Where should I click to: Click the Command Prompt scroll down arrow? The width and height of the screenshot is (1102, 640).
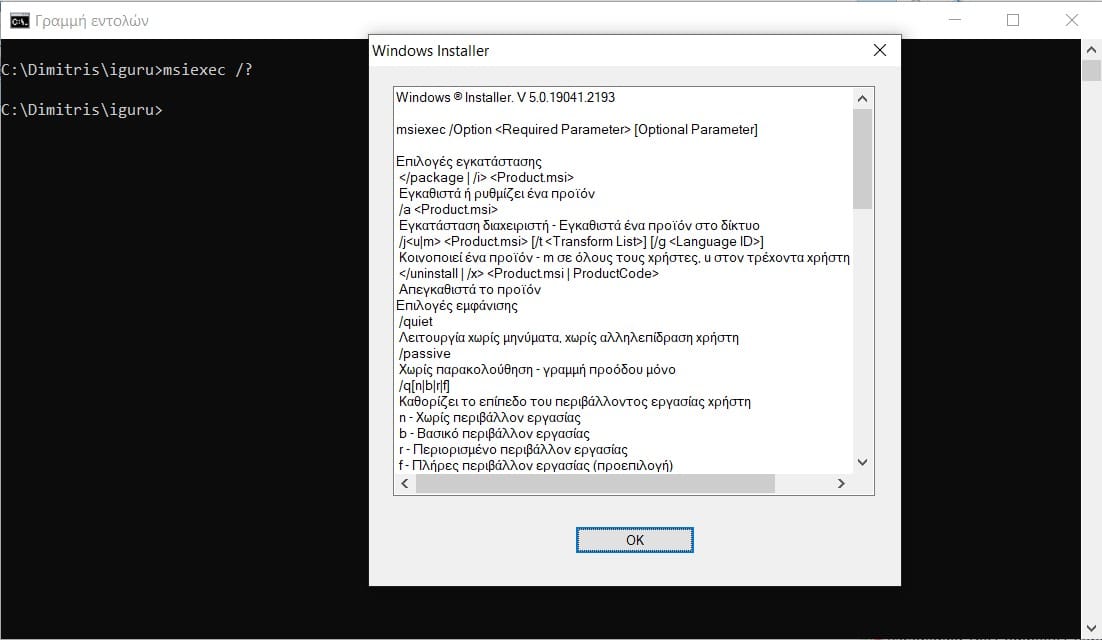(x=1091, y=627)
